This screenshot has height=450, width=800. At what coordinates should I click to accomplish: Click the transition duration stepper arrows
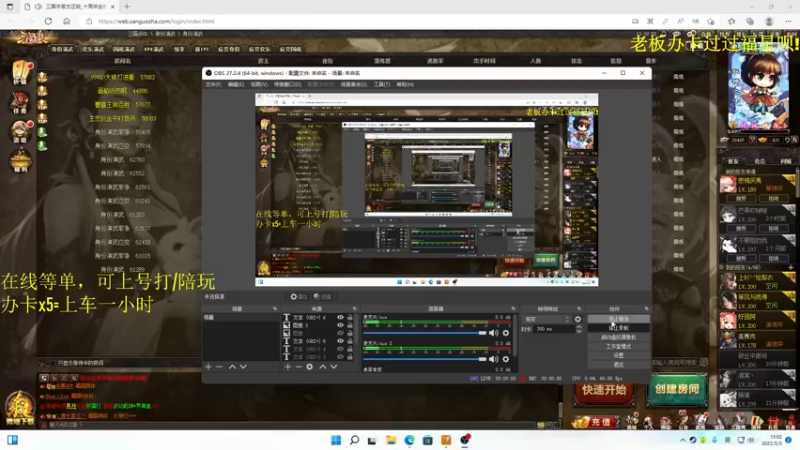pyautogui.click(x=579, y=329)
